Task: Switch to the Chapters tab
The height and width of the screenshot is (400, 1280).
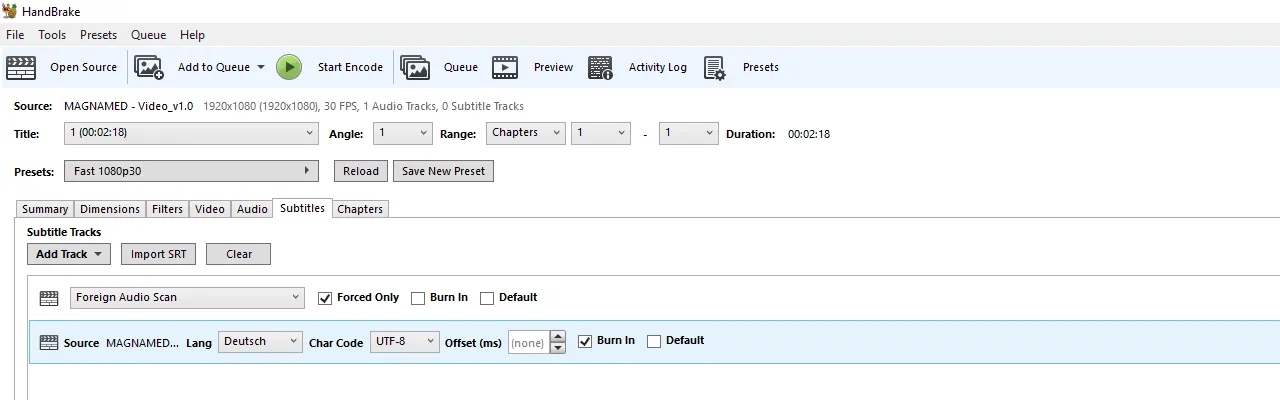Action: (360, 209)
